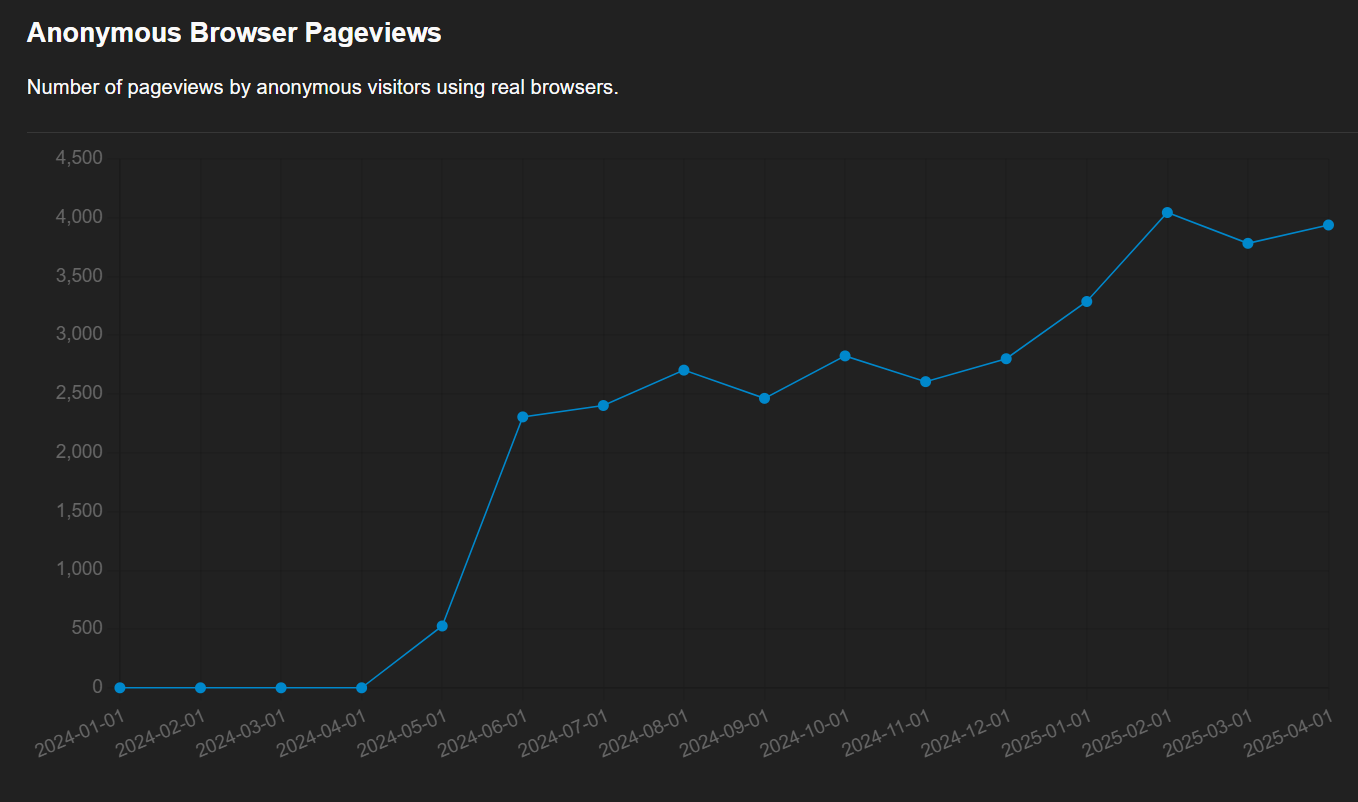Click the 2025-01-01 data point

pos(1087,302)
